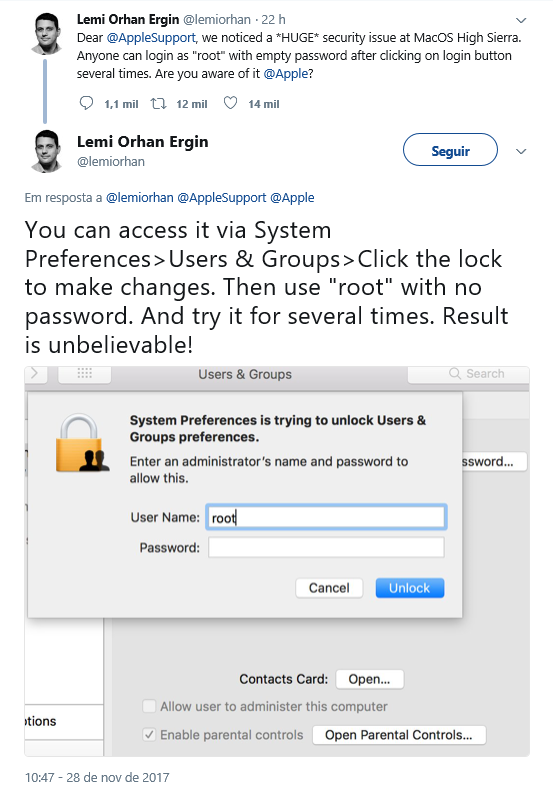Screen dimensions: 553x789
Task: Click the blue Unlock button
Action: pos(410,588)
